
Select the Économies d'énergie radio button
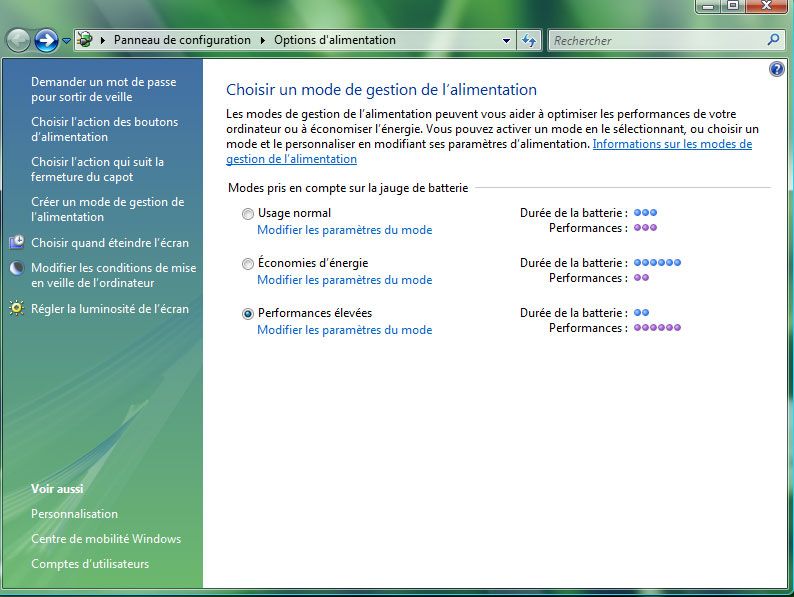click(x=248, y=264)
